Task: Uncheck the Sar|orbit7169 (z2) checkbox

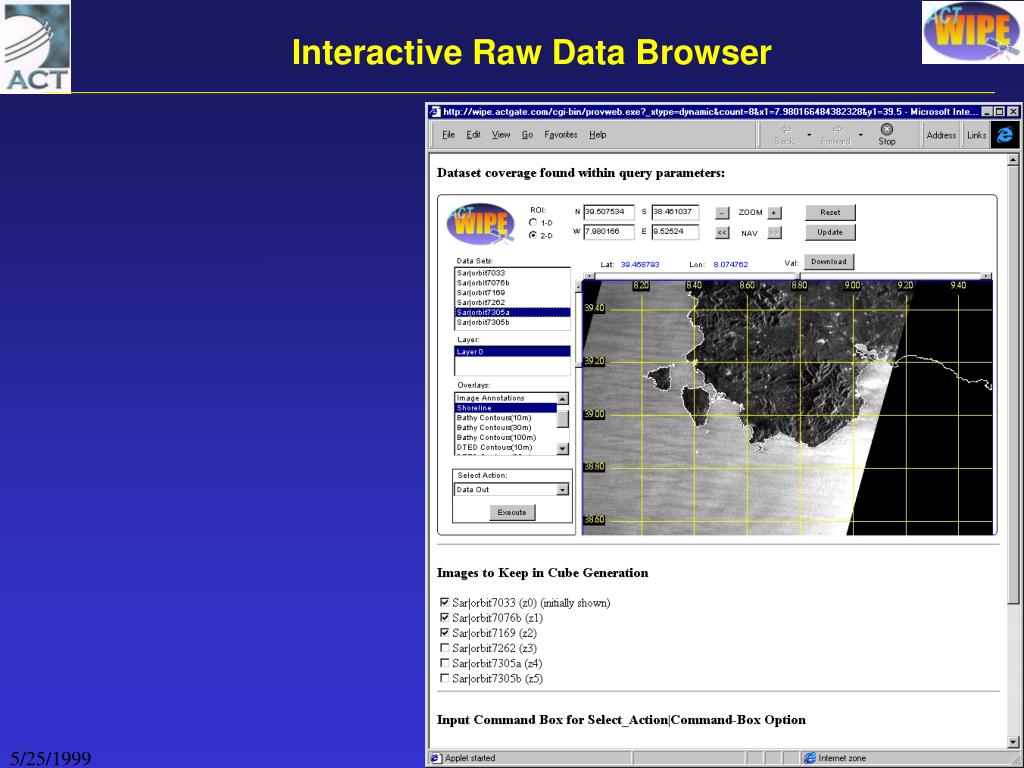Action: [445, 632]
